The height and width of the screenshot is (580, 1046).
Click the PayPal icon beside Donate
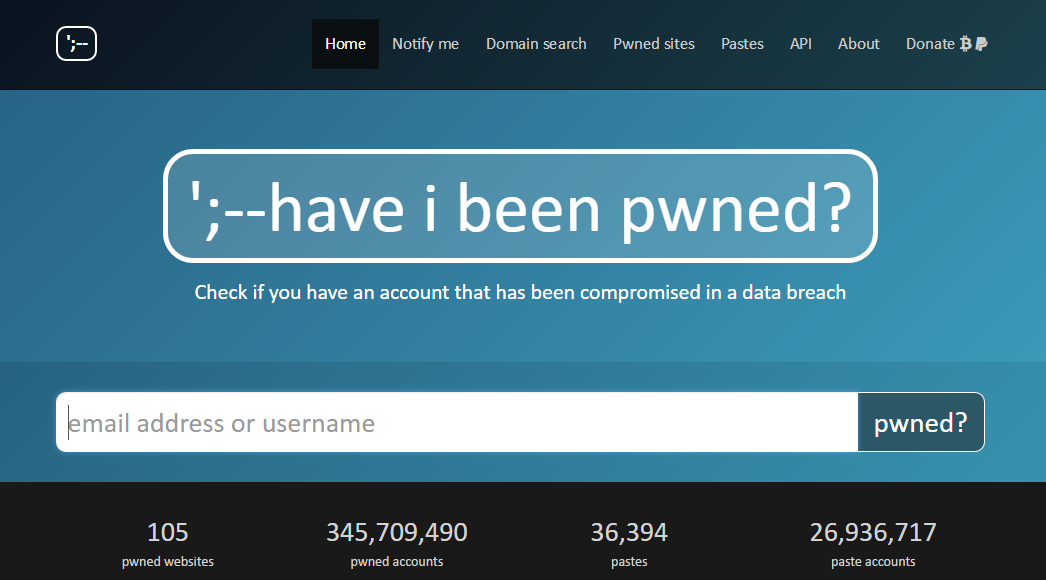coord(981,44)
